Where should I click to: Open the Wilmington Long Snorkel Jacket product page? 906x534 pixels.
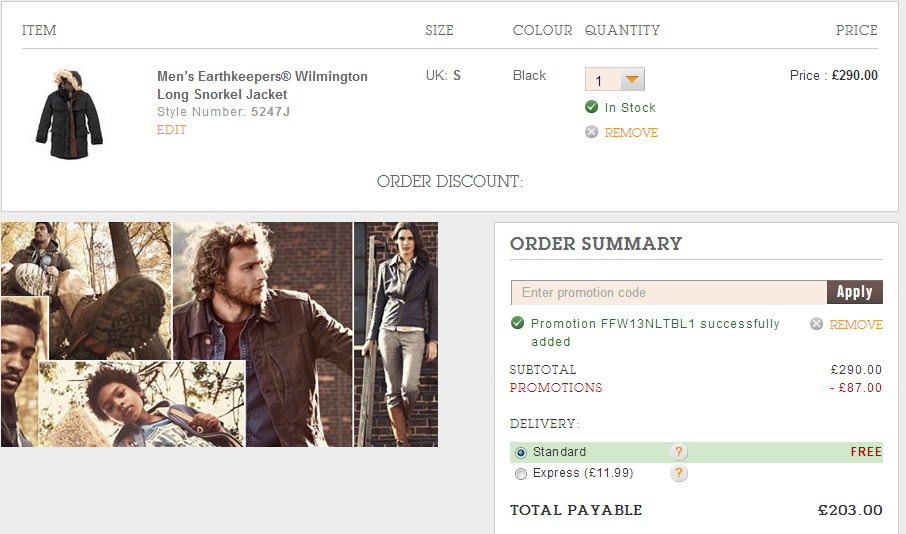(262, 85)
